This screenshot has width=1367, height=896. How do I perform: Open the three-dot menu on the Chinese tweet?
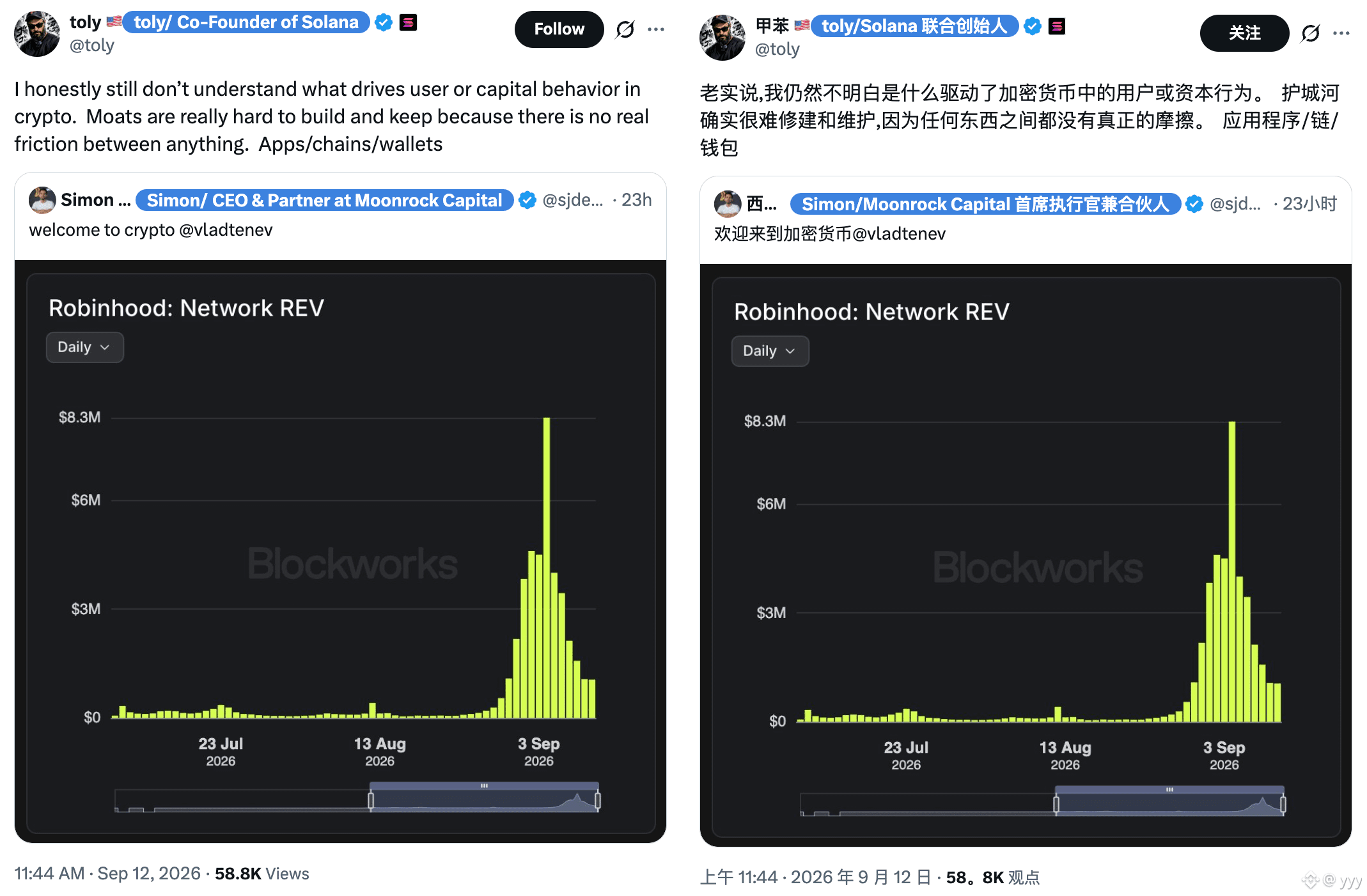(x=1341, y=33)
